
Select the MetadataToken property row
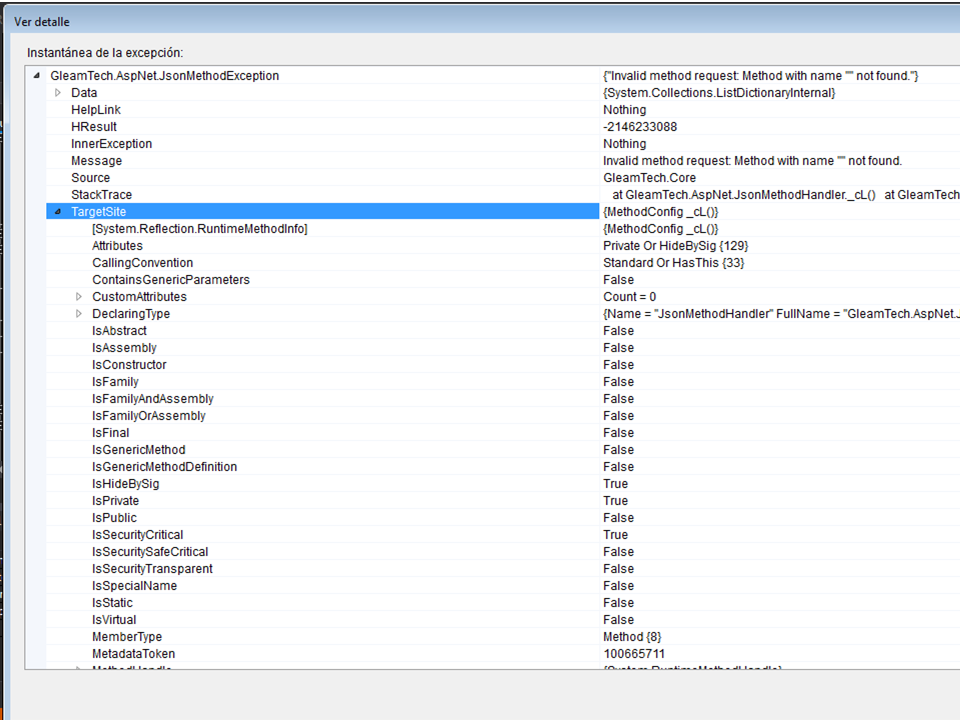point(133,654)
